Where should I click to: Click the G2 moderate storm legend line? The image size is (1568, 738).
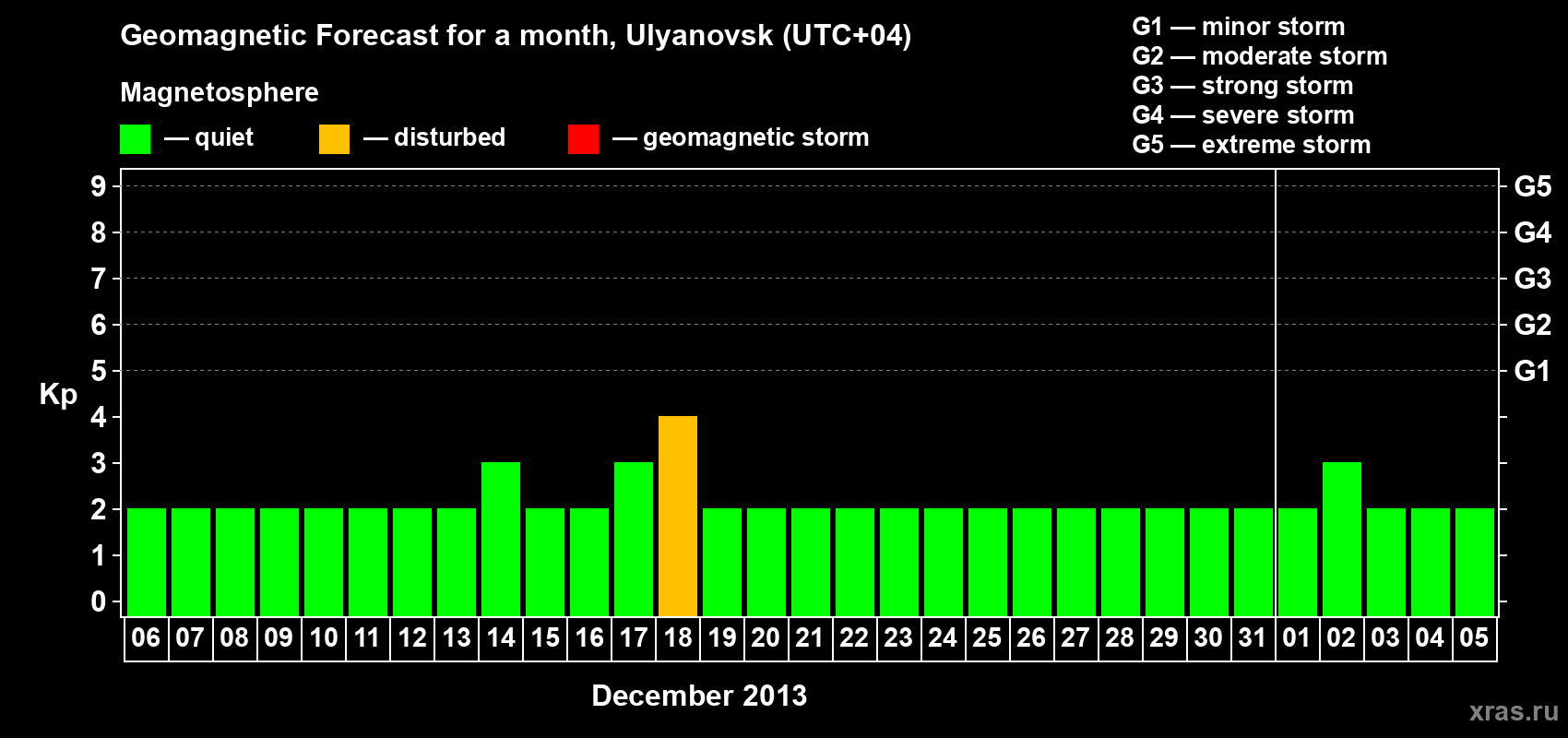pyautogui.click(x=1260, y=56)
